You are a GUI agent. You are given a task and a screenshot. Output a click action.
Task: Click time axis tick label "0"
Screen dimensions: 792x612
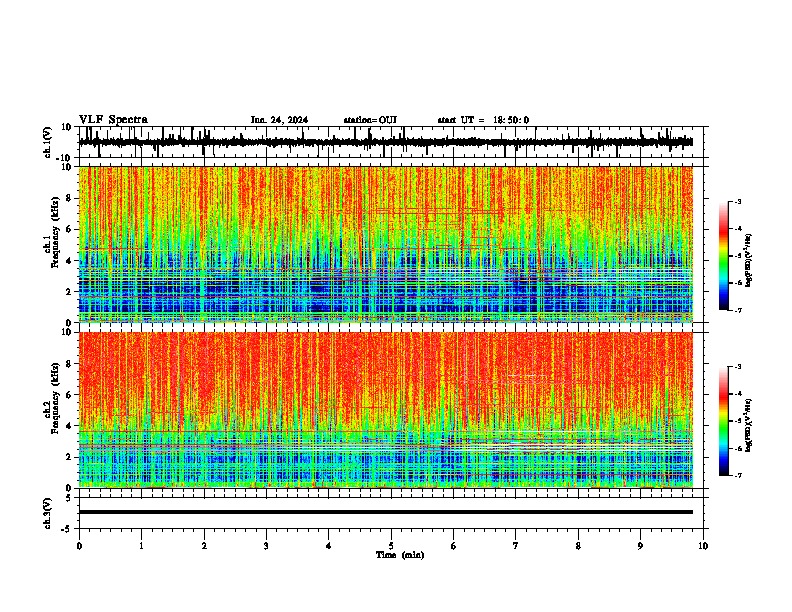click(79, 546)
